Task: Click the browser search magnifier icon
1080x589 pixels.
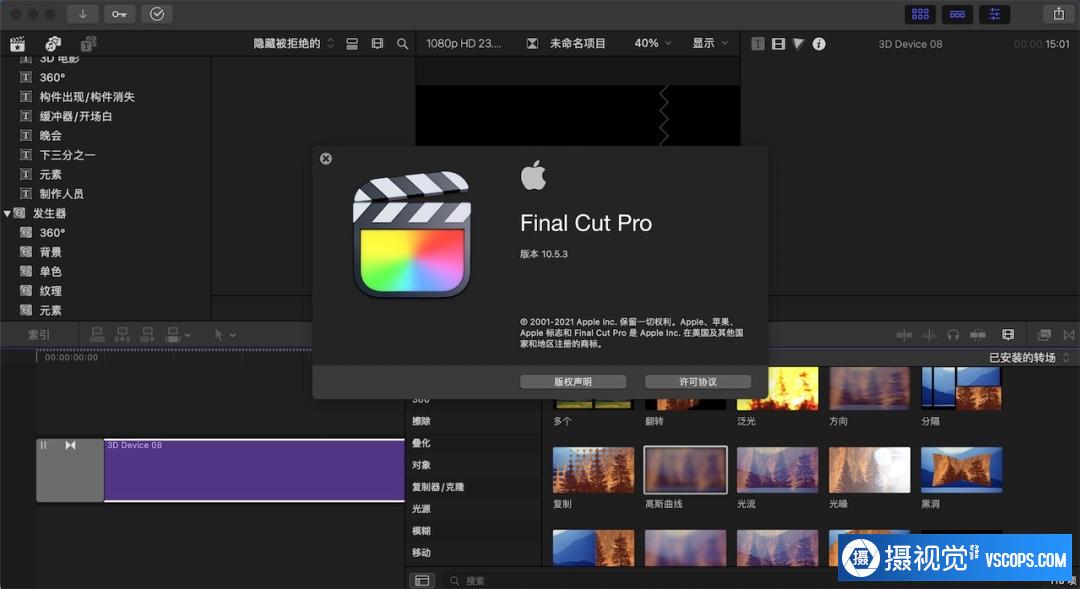Action: pos(403,43)
